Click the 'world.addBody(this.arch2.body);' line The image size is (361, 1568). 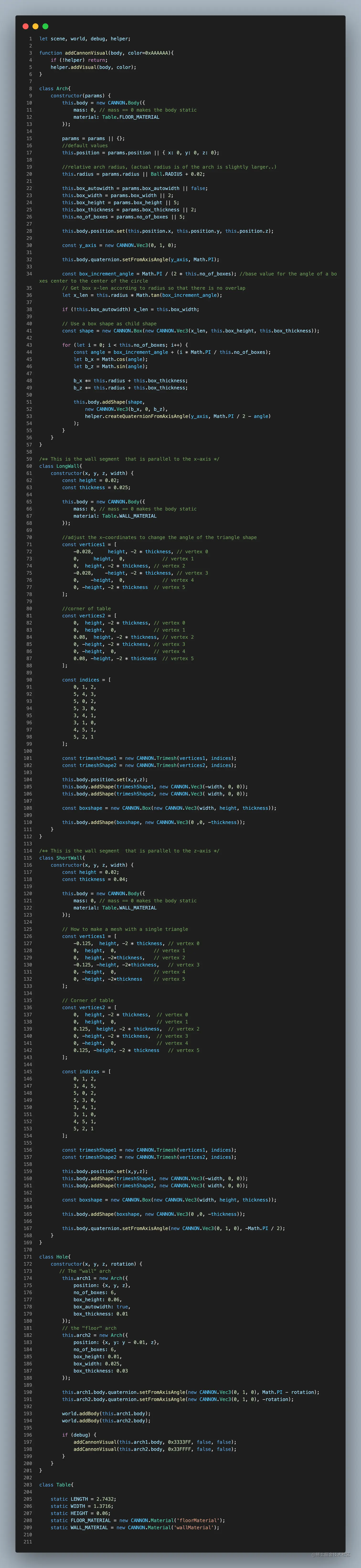tap(106, 1421)
